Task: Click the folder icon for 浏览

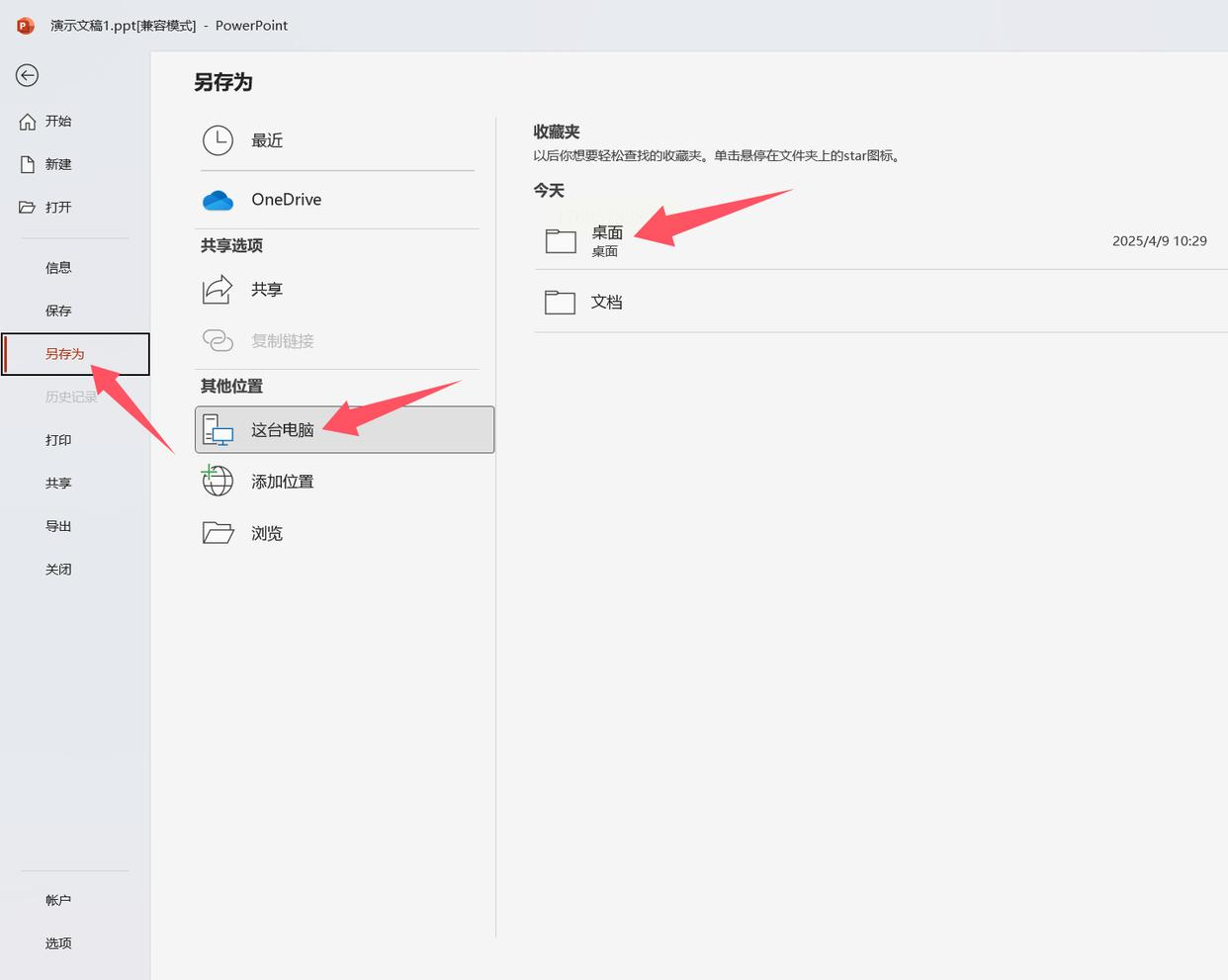Action: (218, 533)
